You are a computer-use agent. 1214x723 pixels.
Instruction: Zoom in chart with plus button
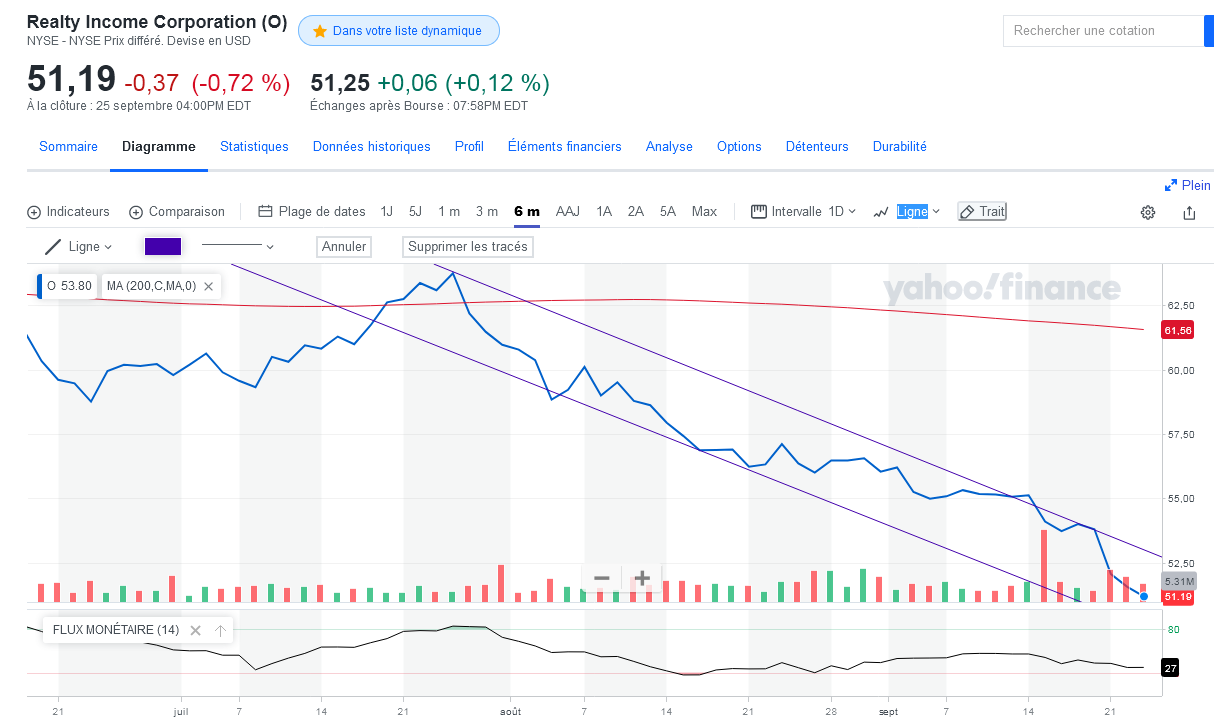[x=642, y=578]
